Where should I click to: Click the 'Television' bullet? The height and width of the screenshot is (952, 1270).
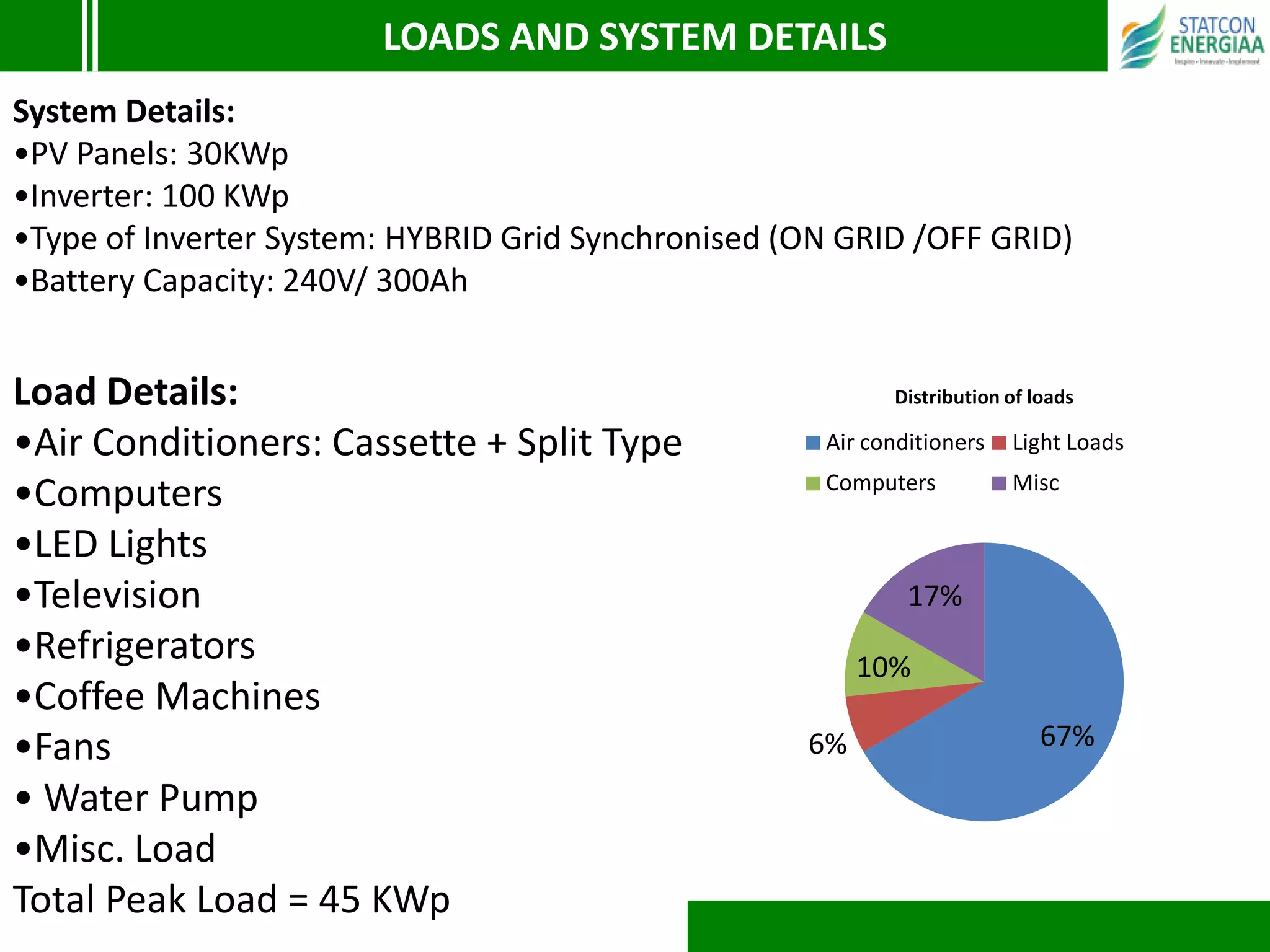(108, 595)
